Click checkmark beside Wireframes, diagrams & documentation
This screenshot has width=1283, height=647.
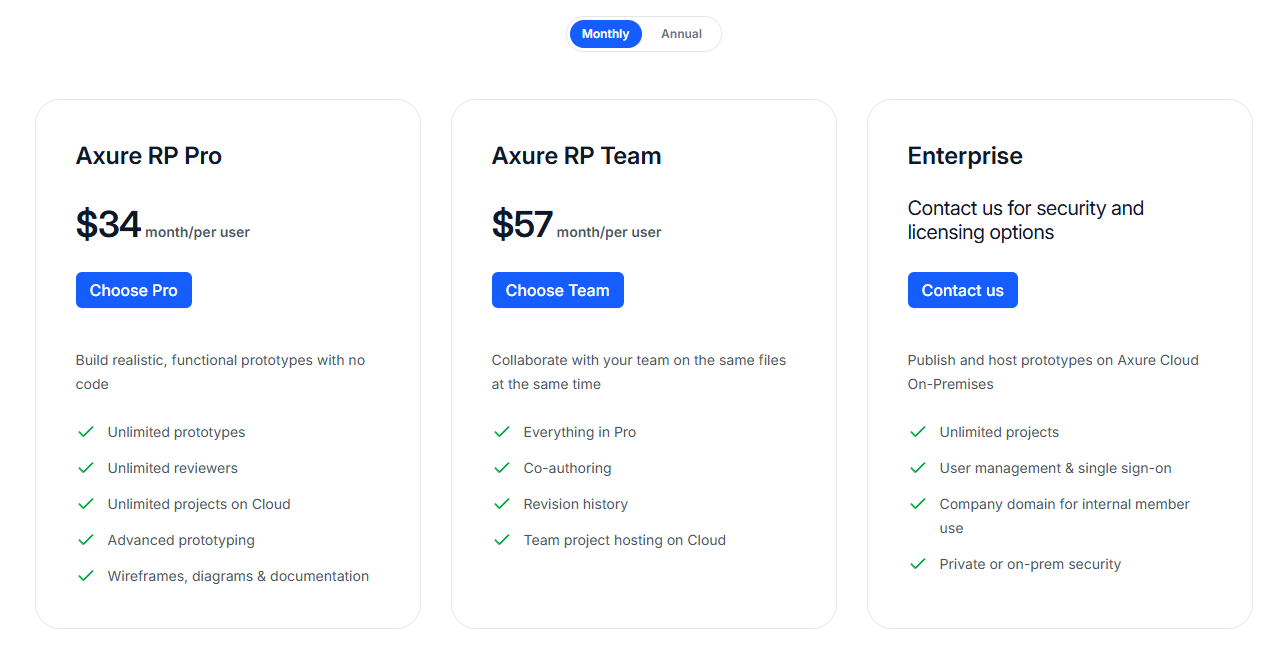point(86,576)
